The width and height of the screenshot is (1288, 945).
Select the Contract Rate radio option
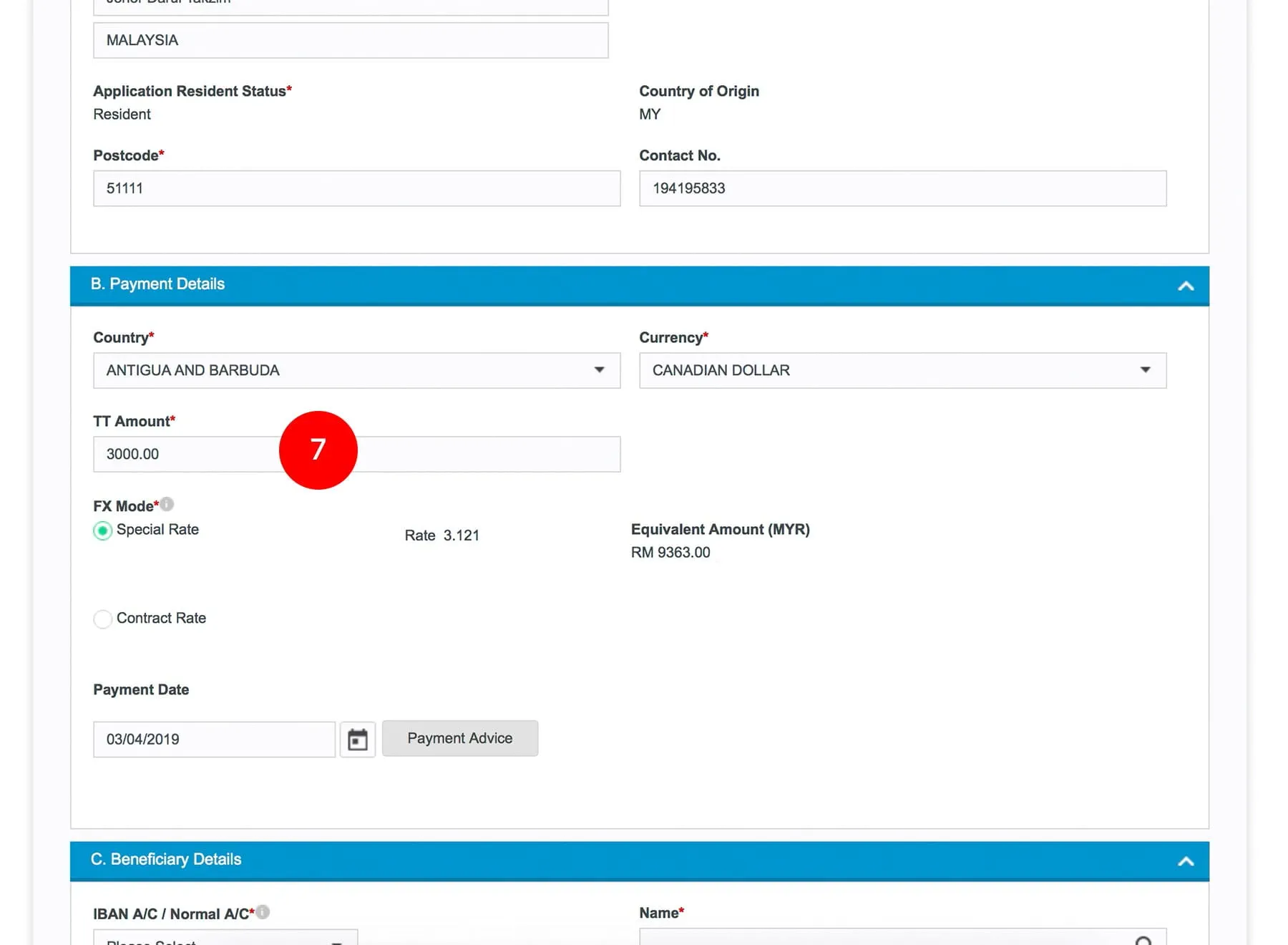(103, 619)
